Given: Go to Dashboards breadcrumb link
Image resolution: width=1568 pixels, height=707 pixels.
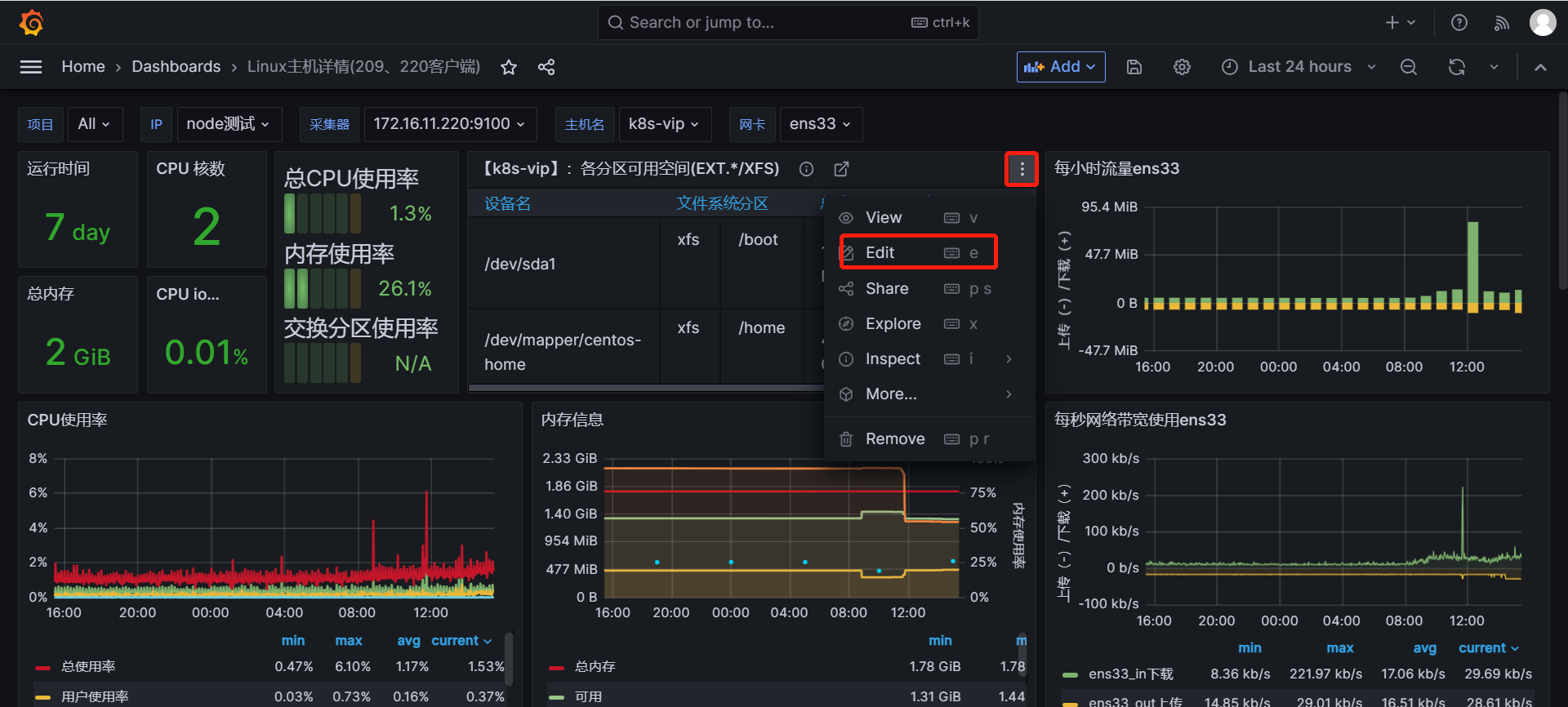Looking at the screenshot, I should click(x=176, y=67).
